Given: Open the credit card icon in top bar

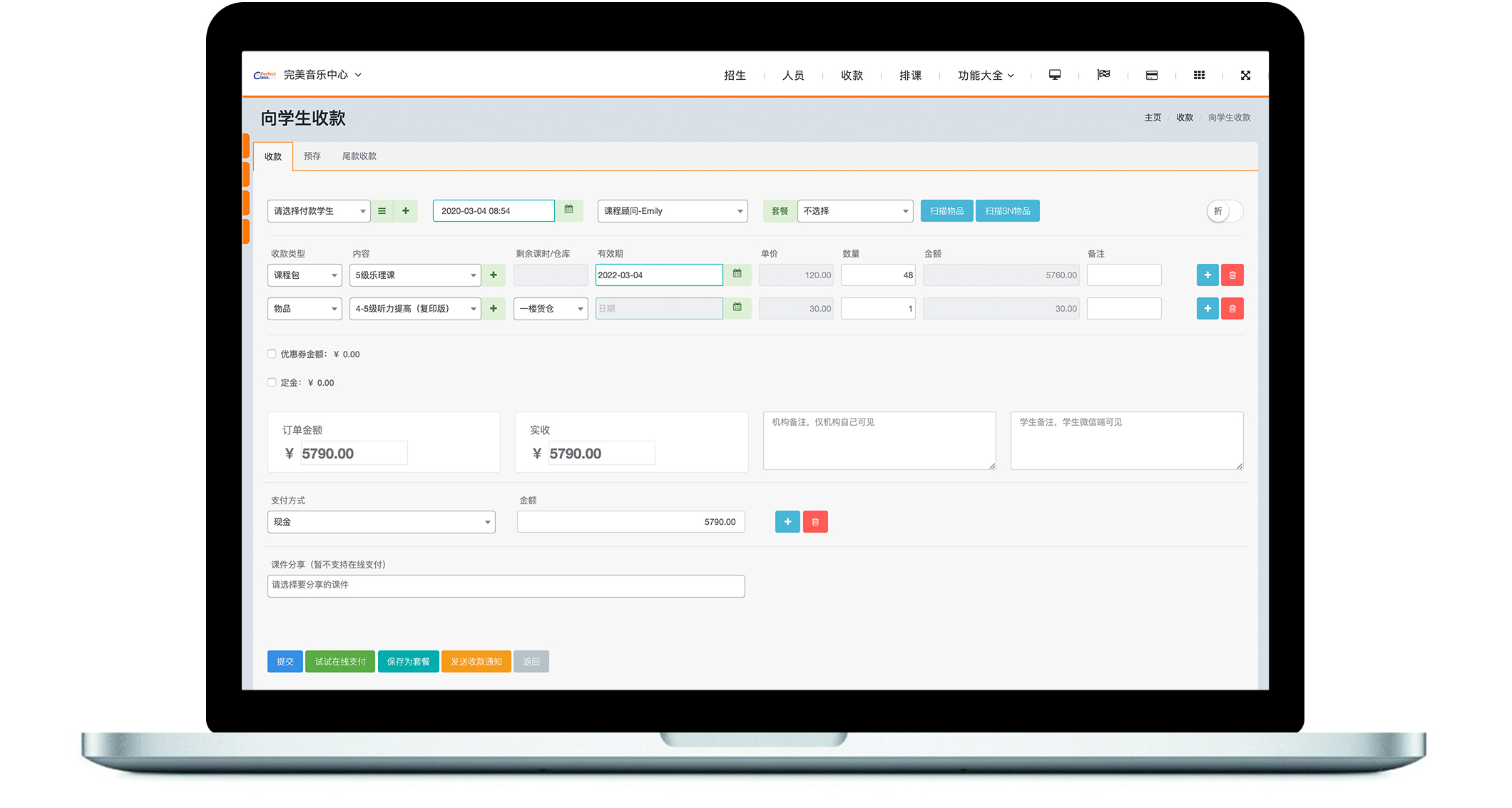Looking at the screenshot, I should [x=1151, y=75].
